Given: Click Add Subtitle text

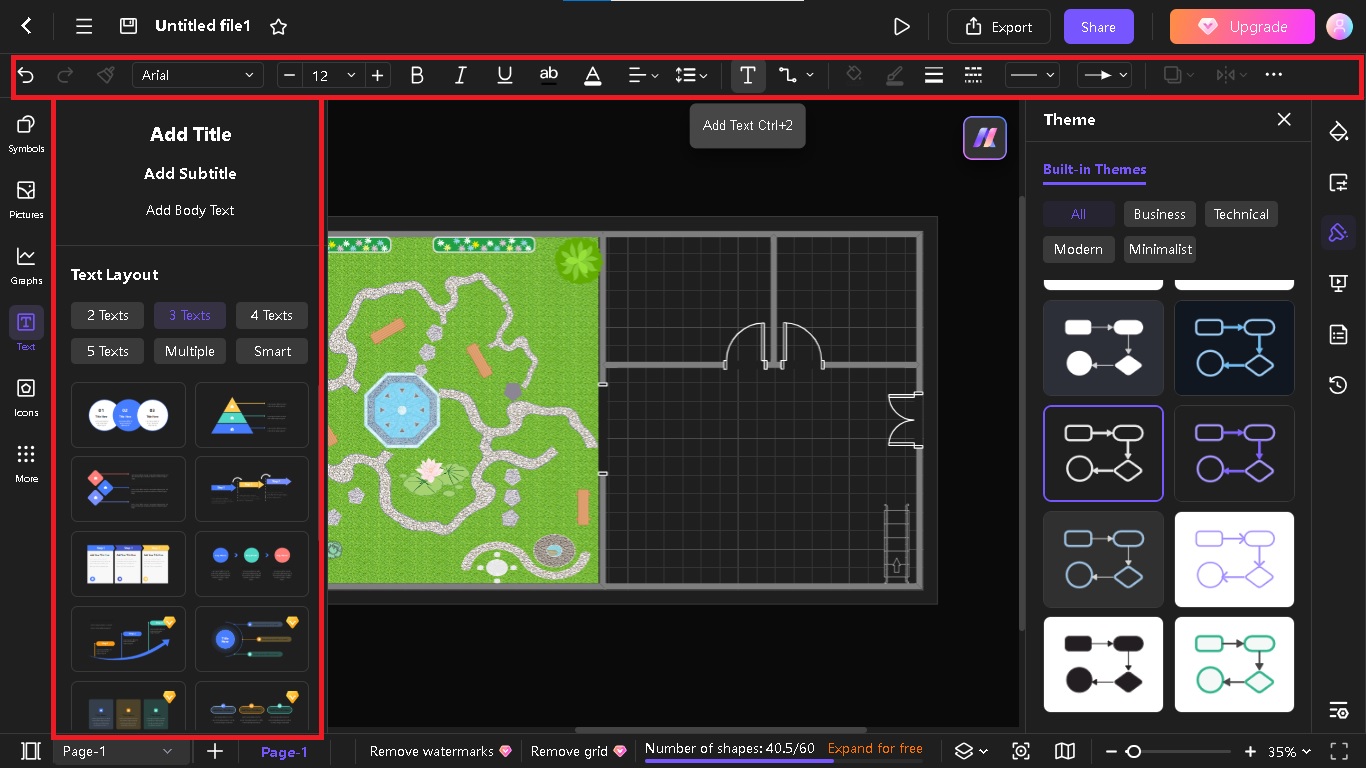Looking at the screenshot, I should point(190,173).
